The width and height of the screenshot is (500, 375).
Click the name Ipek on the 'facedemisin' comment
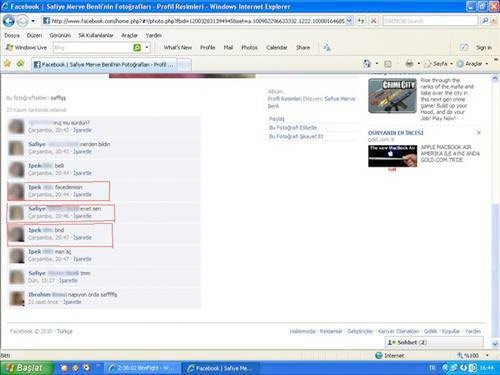tap(35, 187)
